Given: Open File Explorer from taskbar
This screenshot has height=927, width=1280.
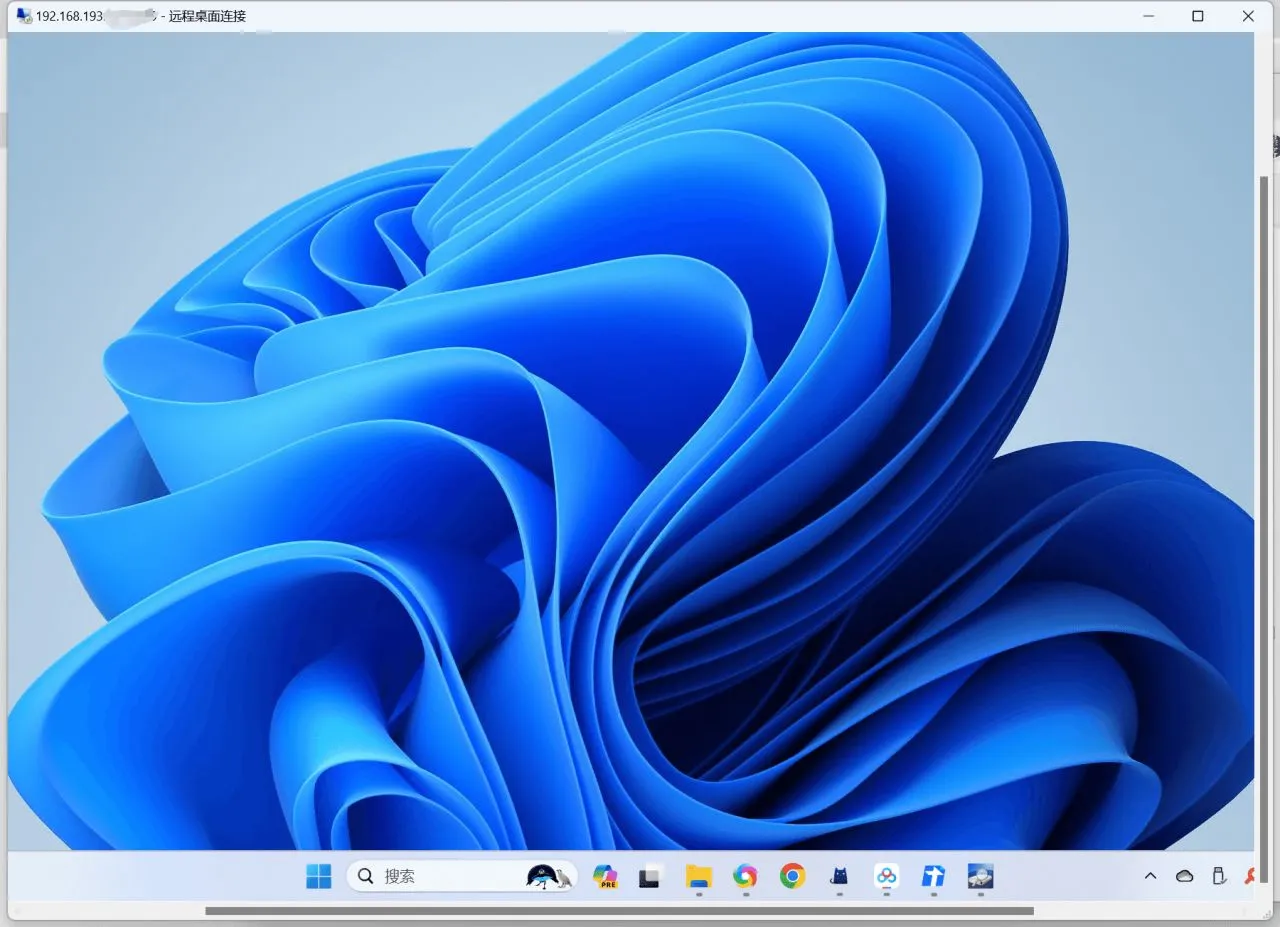Looking at the screenshot, I should (x=698, y=876).
